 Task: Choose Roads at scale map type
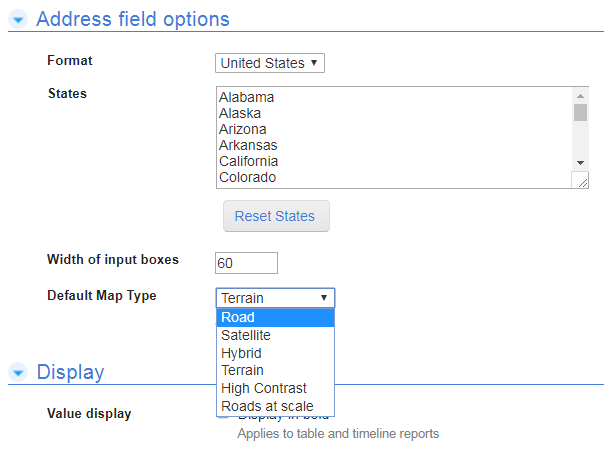point(275,406)
